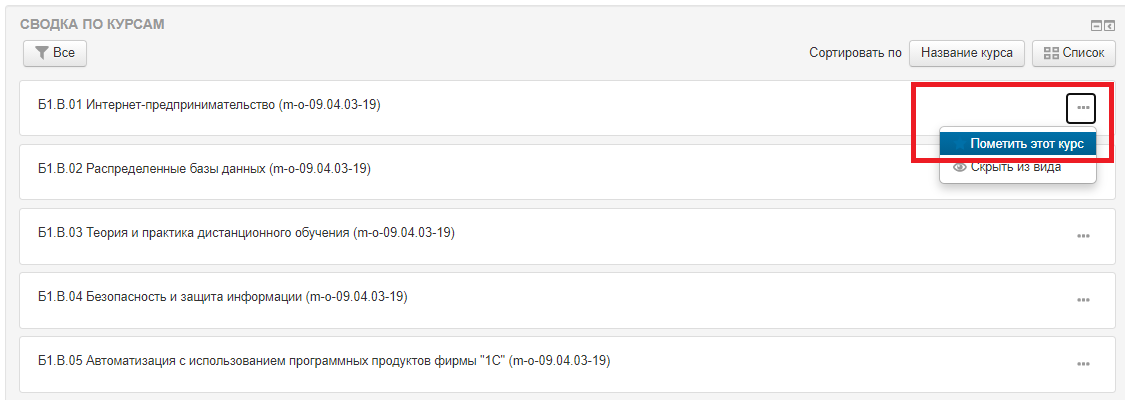Click the eye icon next to 'Скрыть из вида'
The width and height of the screenshot is (1128, 404).
pos(960,167)
